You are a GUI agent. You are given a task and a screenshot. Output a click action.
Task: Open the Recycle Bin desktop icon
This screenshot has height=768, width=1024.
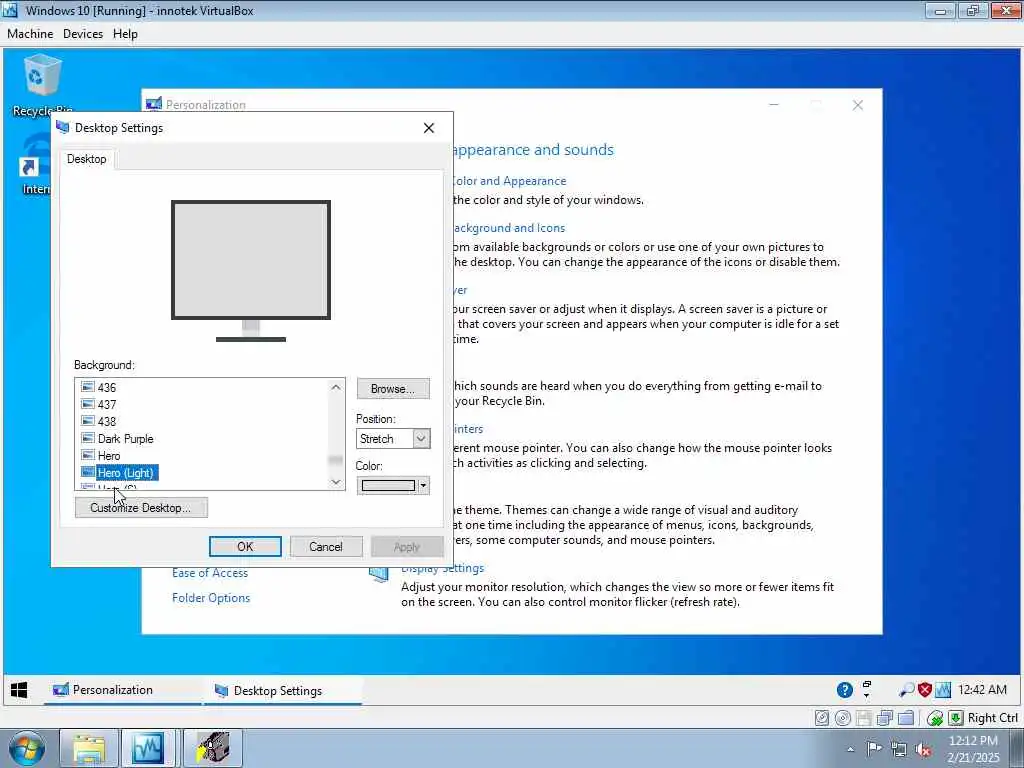tap(42, 86)
